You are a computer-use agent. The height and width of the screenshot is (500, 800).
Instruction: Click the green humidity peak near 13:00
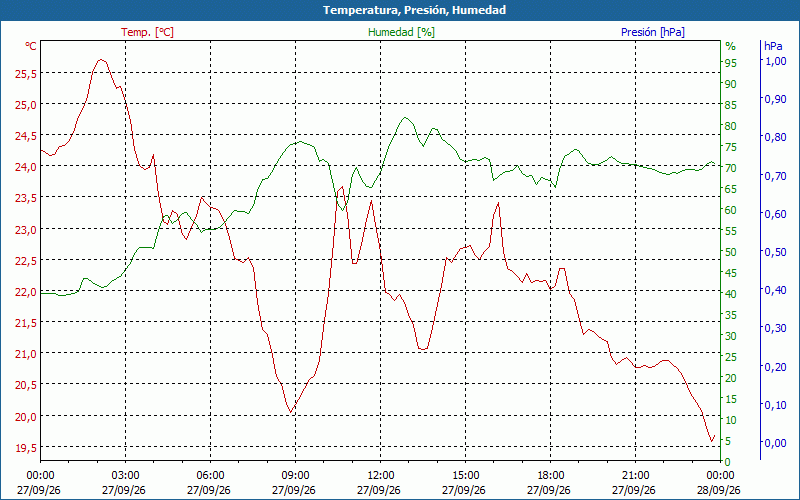[406, 117]
